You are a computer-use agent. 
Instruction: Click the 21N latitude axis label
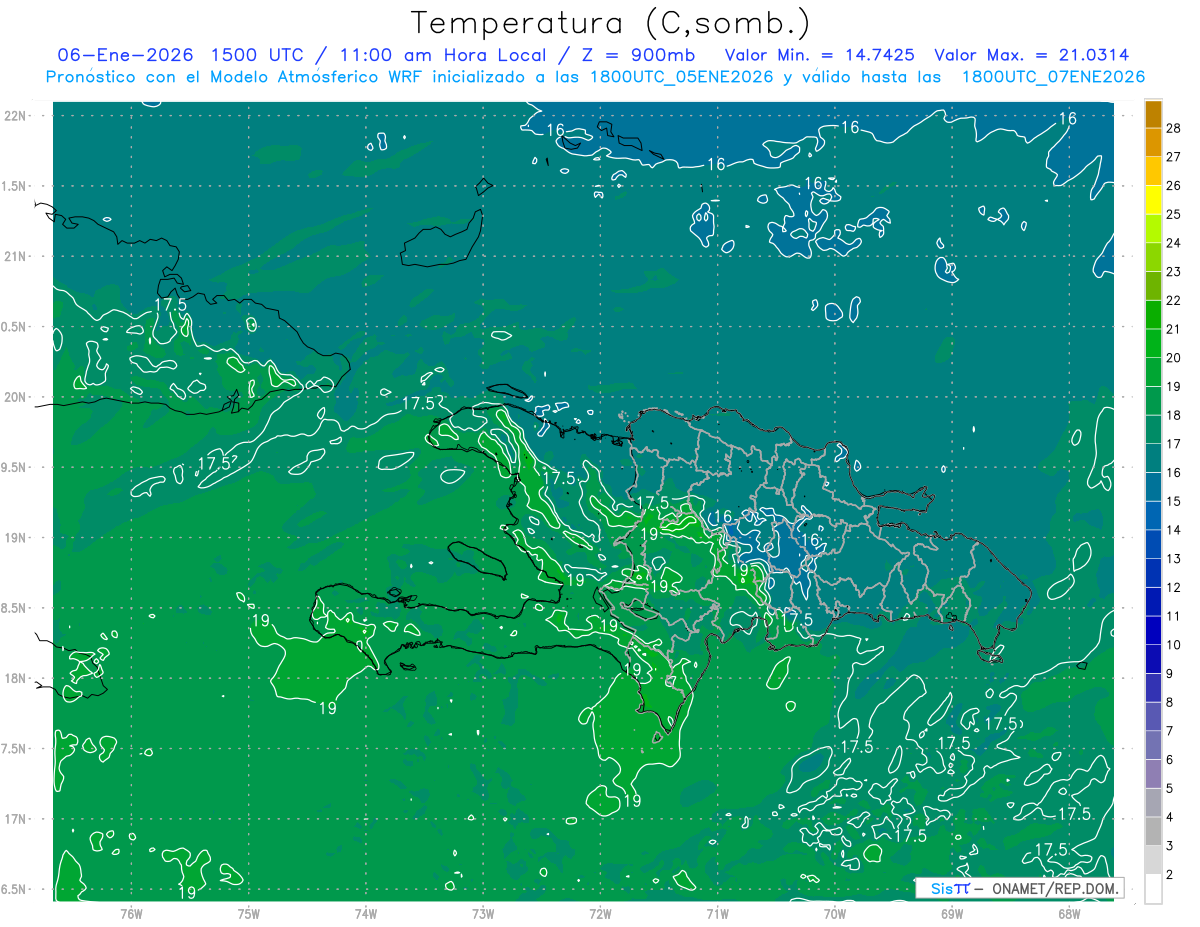pos(17,256)
